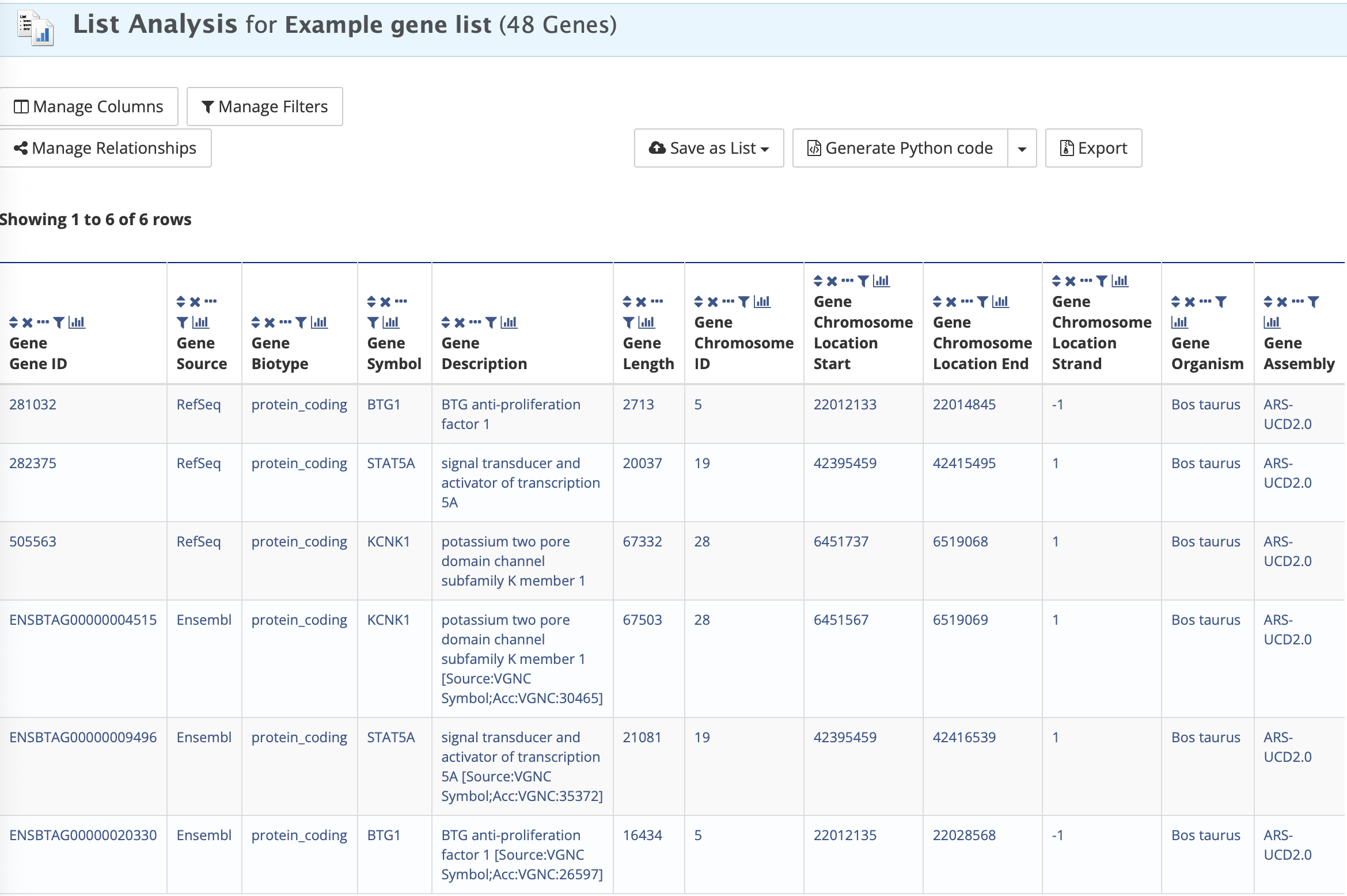1347x896 pixels.
Task: Open Manage Relationships
Action: [105, 148]
